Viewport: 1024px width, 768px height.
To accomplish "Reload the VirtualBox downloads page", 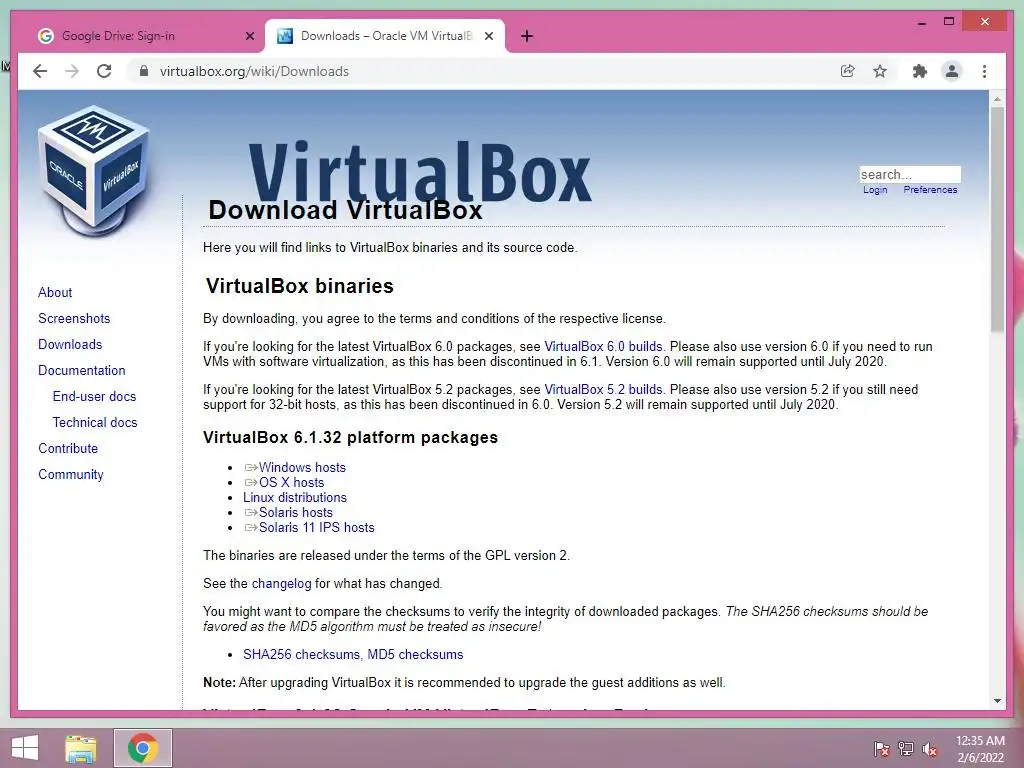I will tap(104, 71).
